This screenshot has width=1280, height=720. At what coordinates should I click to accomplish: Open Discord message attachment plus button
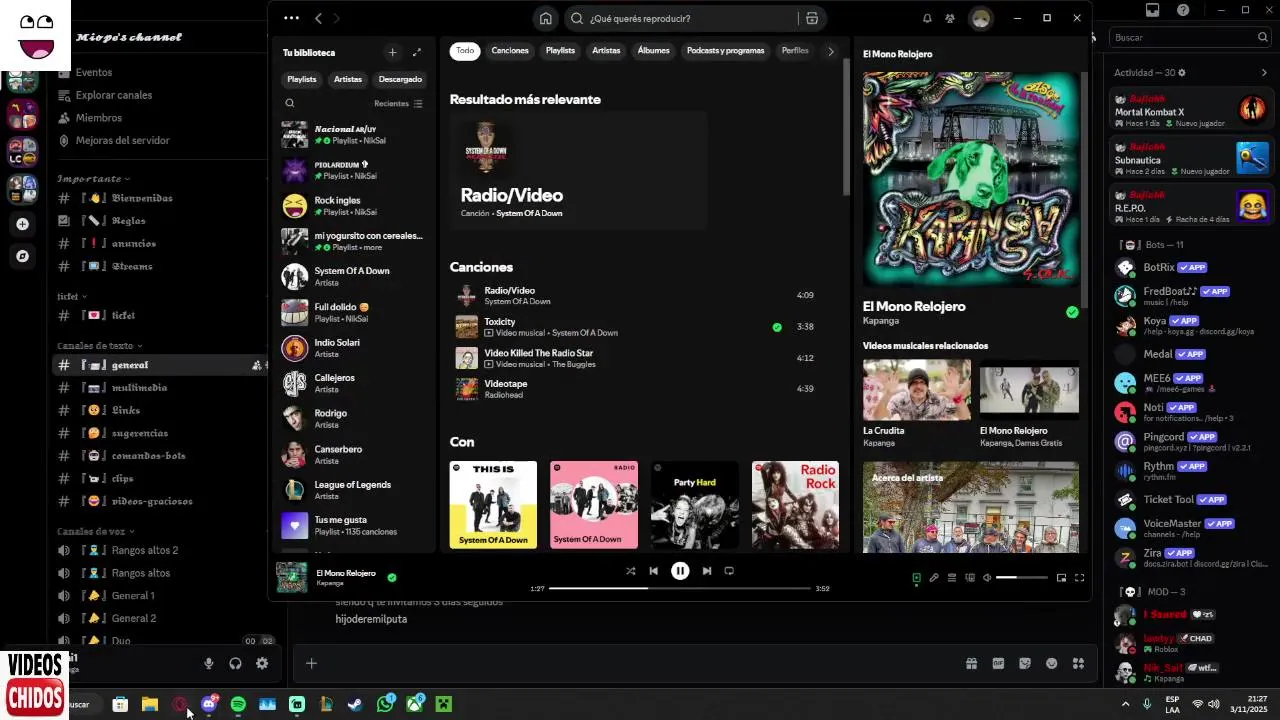[x=311, y=663]
